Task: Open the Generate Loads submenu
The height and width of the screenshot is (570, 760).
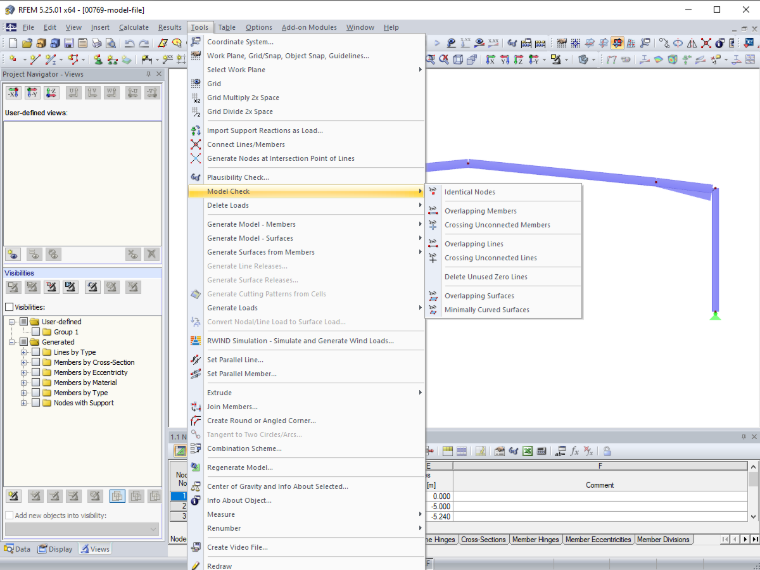Action: click(306, 308)
